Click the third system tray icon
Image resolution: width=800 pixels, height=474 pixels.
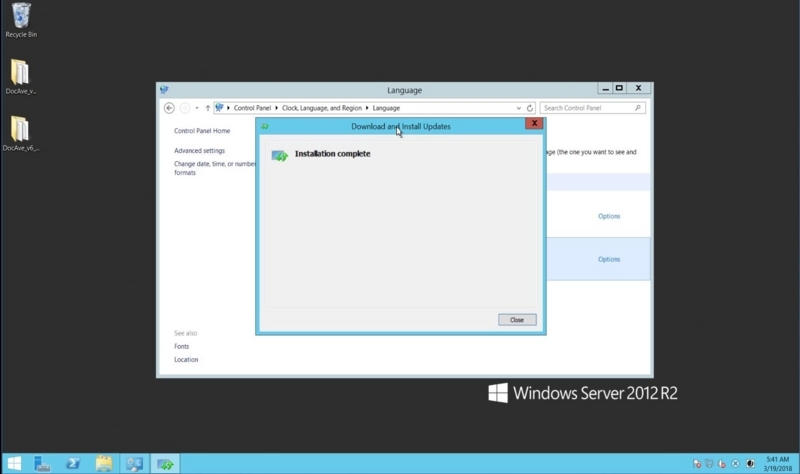point(722,463)
